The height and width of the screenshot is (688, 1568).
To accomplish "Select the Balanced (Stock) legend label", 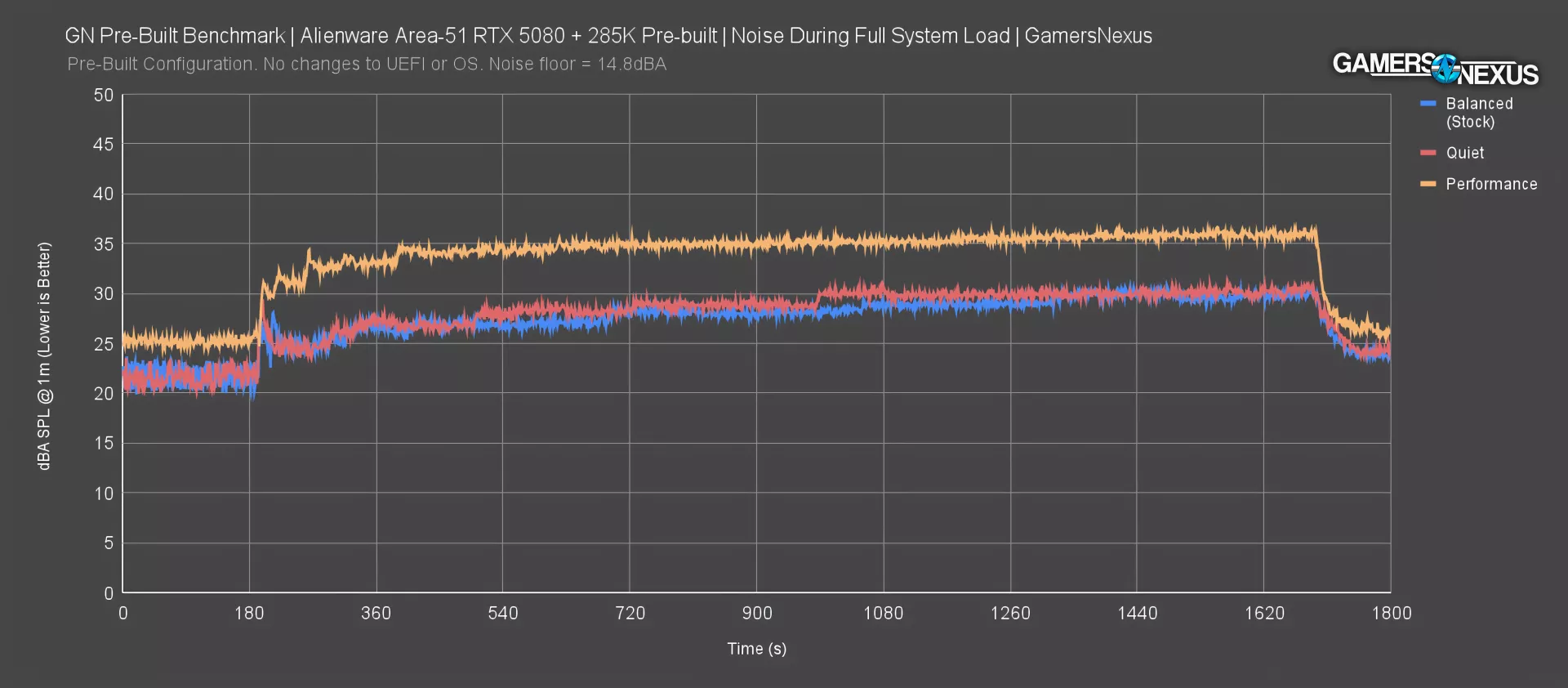I will coord(1478,113).
